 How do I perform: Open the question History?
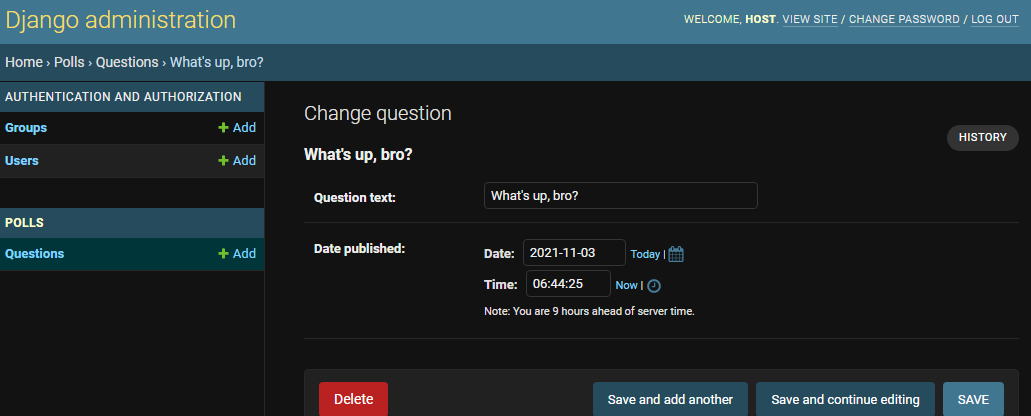(982, 137)
